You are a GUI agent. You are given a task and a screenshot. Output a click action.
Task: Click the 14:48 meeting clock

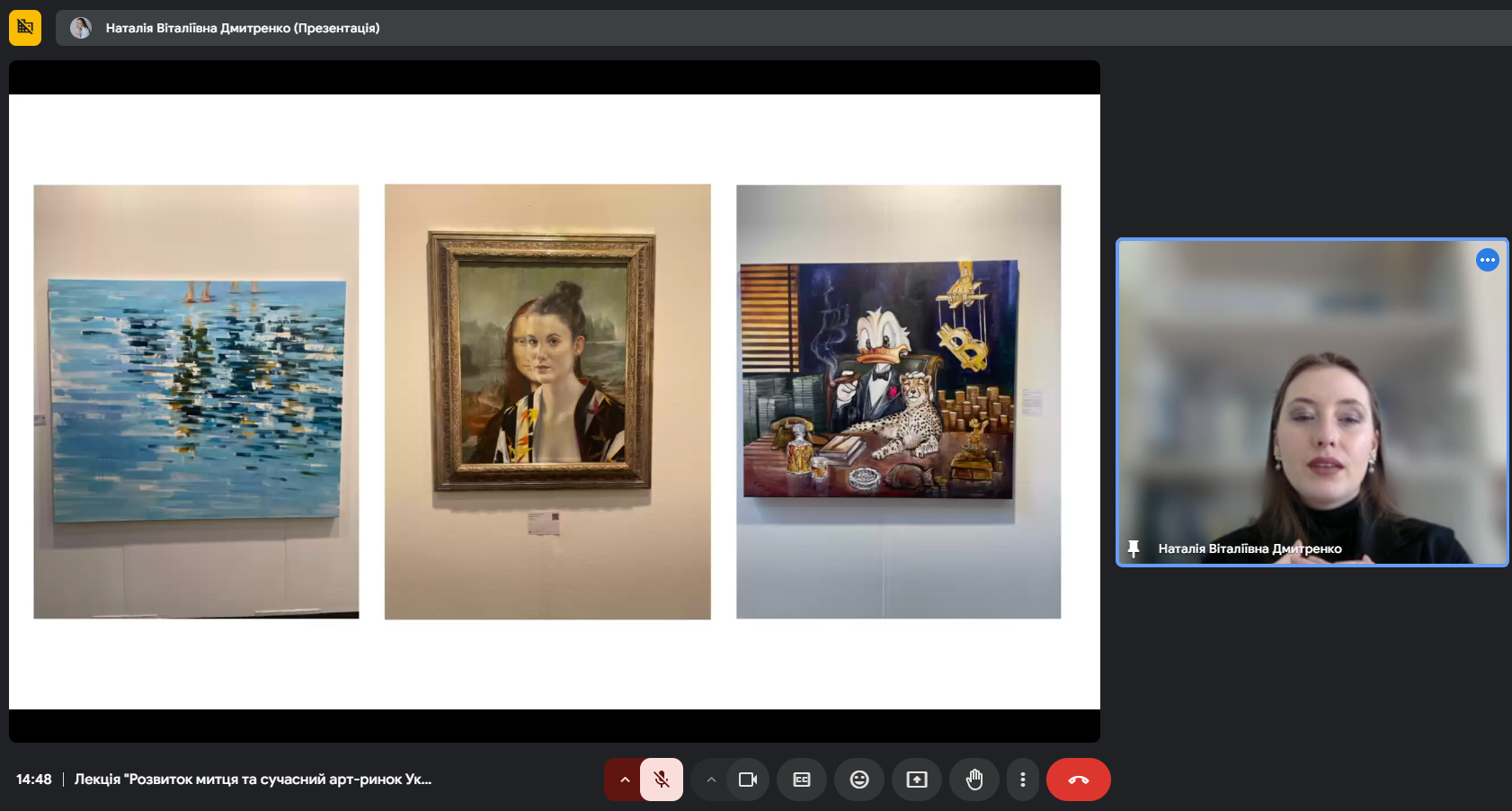[x=34, y=780]
